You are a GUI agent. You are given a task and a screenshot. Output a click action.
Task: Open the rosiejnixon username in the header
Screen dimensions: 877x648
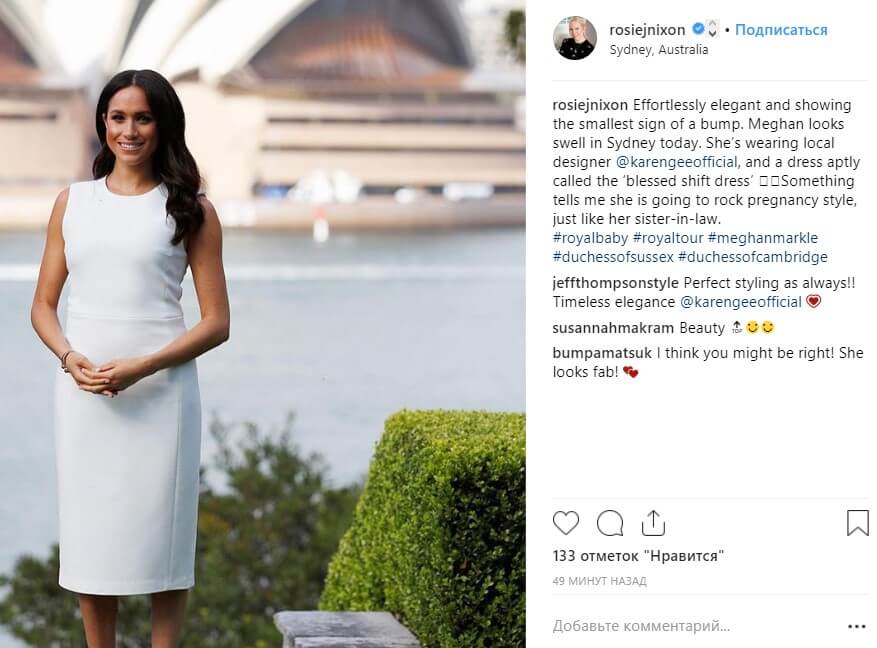click(647, 30)
